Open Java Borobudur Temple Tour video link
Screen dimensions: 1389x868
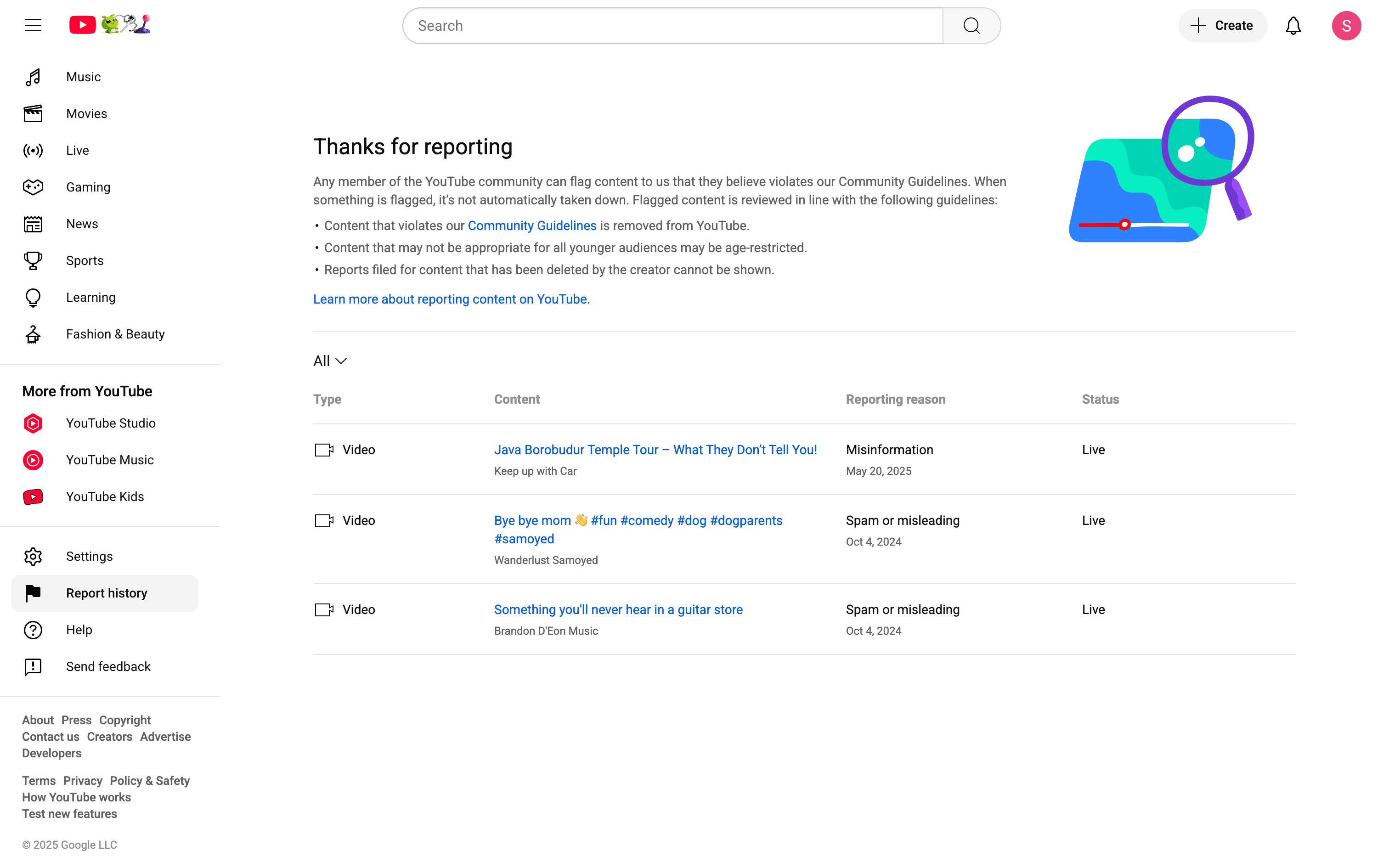pos(655,450)
